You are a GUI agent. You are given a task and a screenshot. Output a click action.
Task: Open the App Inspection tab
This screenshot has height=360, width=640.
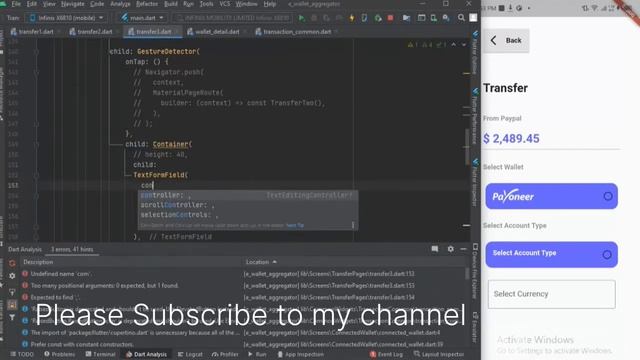300,354
